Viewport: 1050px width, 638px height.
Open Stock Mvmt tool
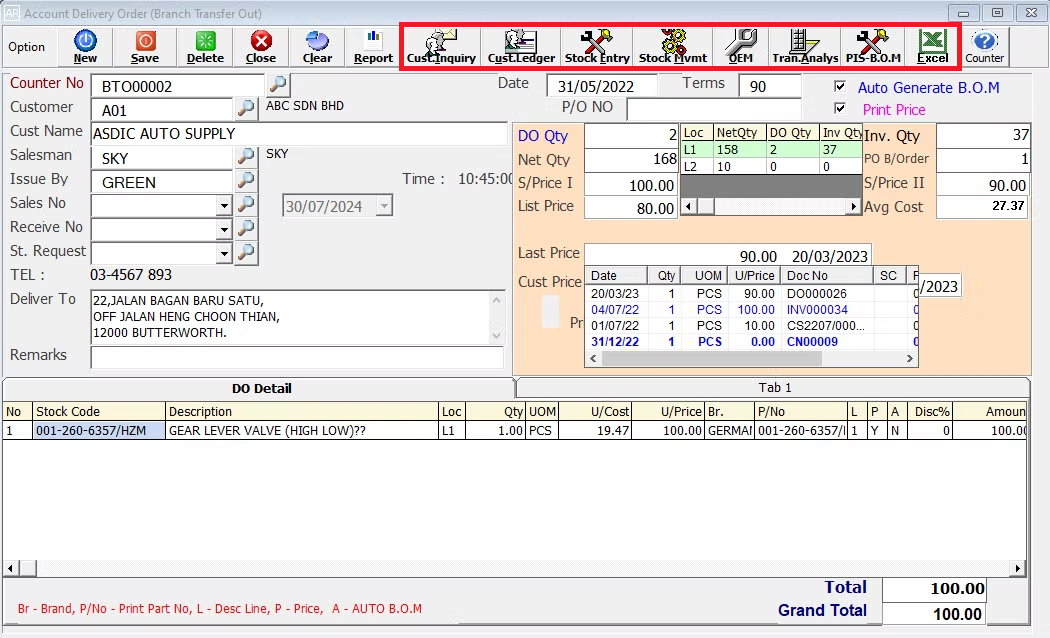click(672, 47)
